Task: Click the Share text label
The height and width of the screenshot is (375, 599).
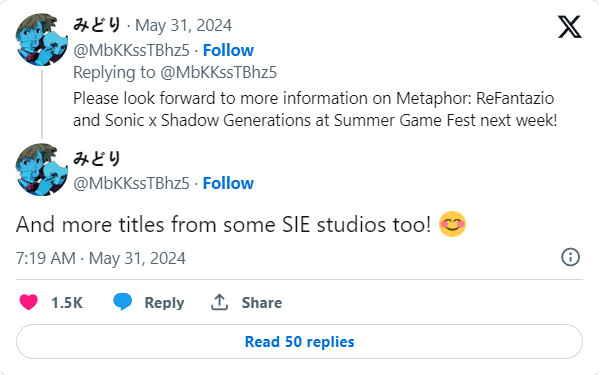Action: [262, 303]
